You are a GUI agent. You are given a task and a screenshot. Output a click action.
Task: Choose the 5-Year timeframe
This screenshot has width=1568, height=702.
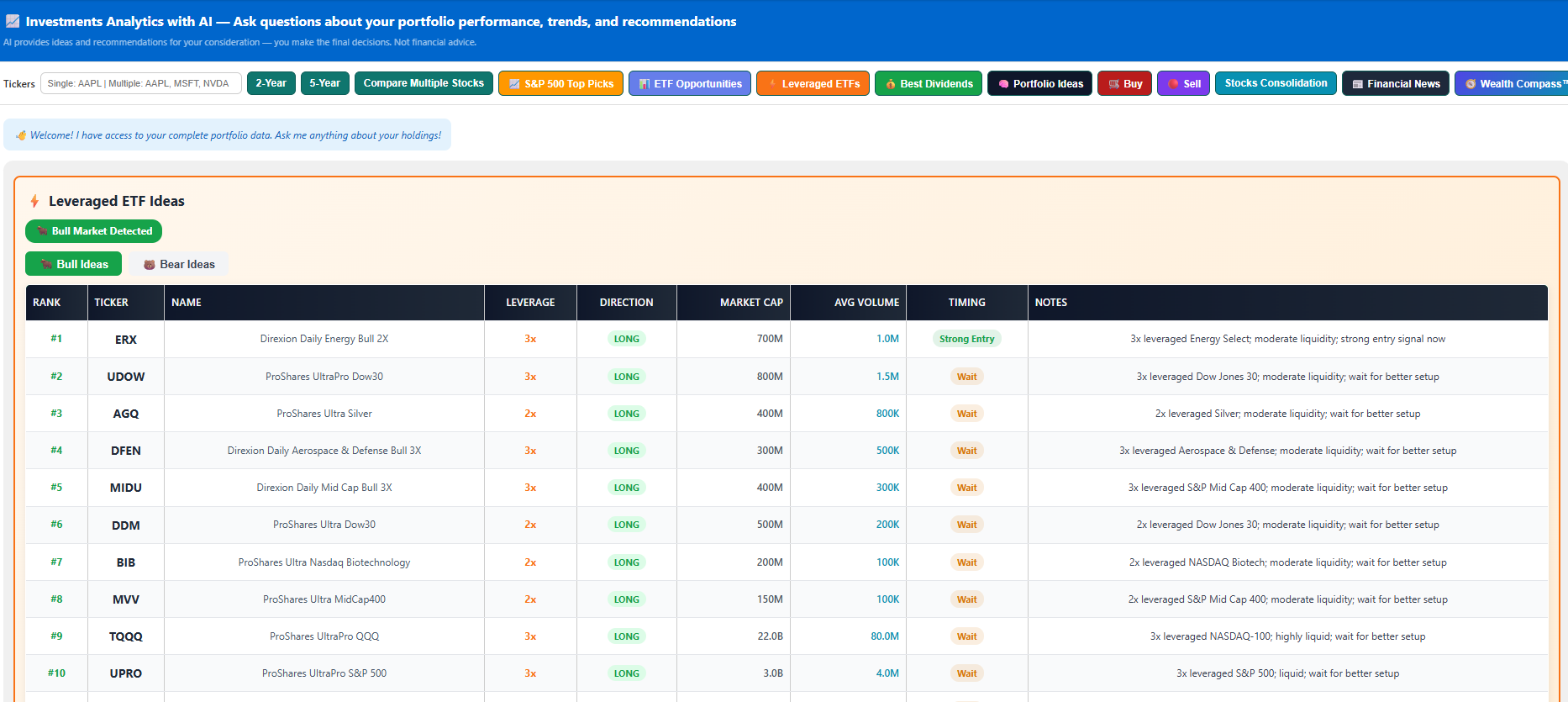(x=324, y=83)
